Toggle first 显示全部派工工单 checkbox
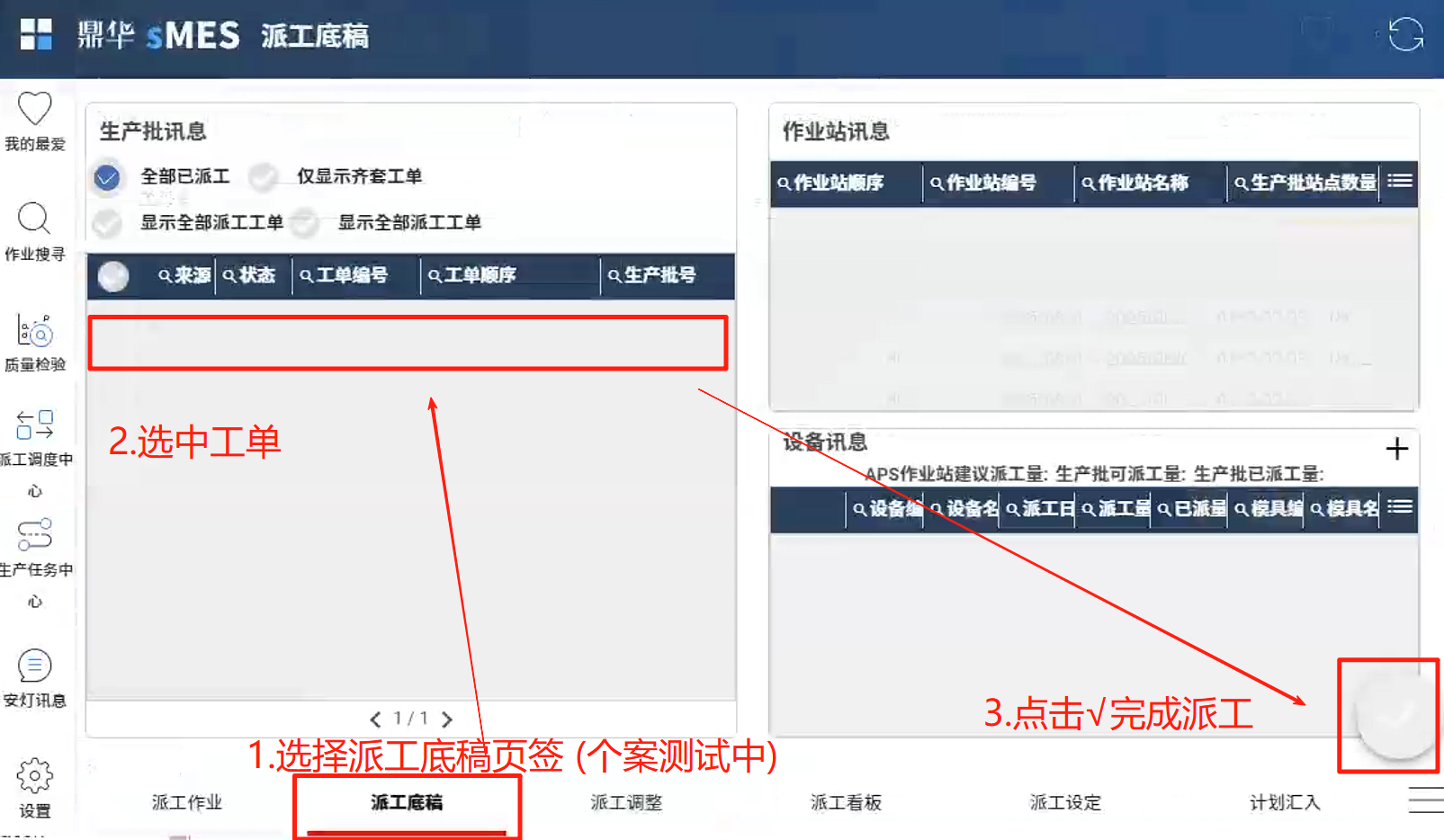The width and height of the screenshot is (1444, 840). click(x=107, y=223)
